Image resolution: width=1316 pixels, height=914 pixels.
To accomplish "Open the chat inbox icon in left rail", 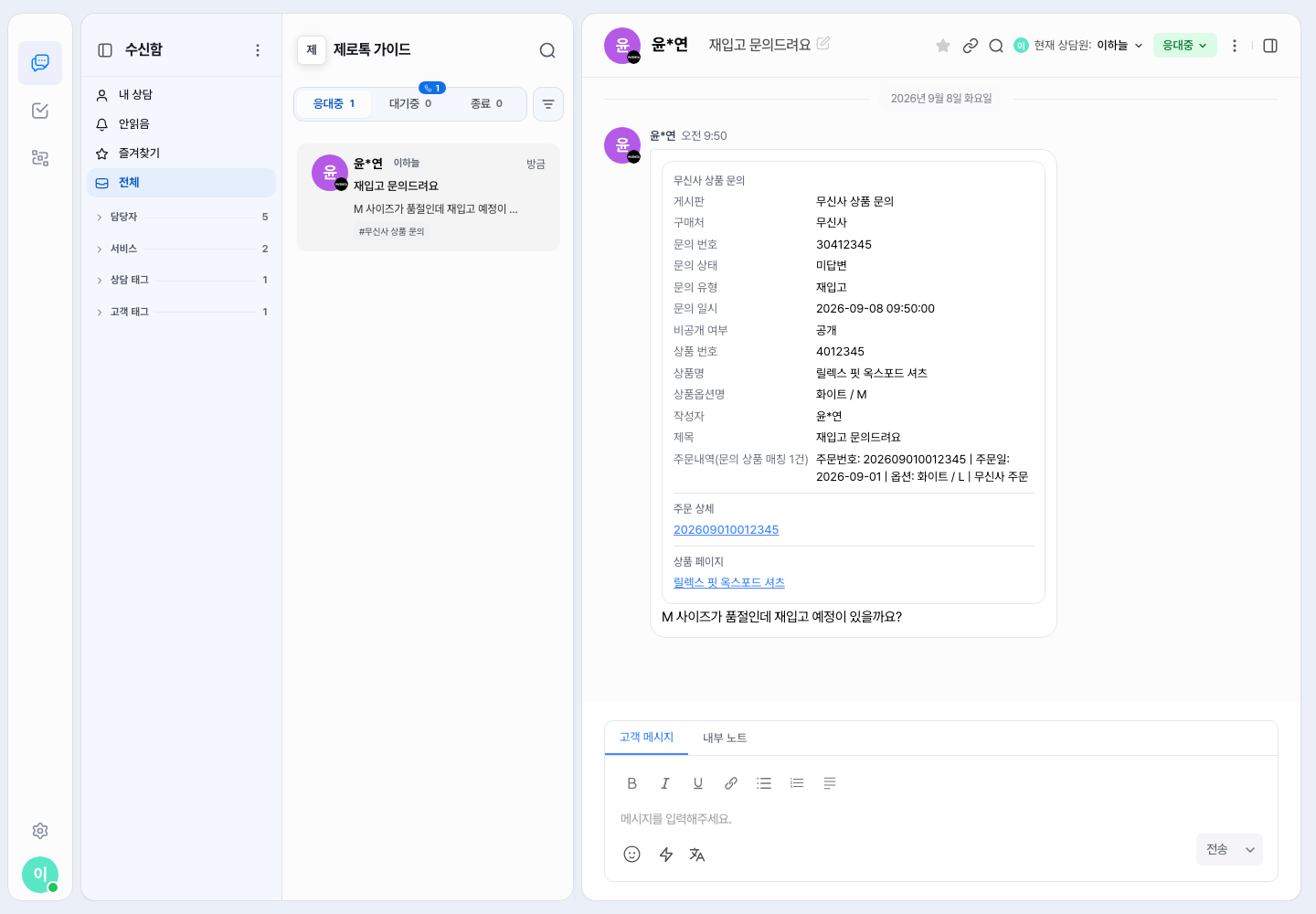I will coord(40,63).
